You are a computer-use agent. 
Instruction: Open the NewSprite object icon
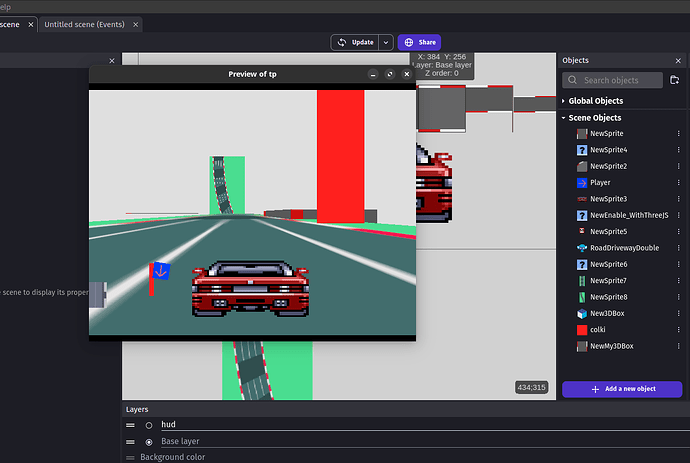582,133
